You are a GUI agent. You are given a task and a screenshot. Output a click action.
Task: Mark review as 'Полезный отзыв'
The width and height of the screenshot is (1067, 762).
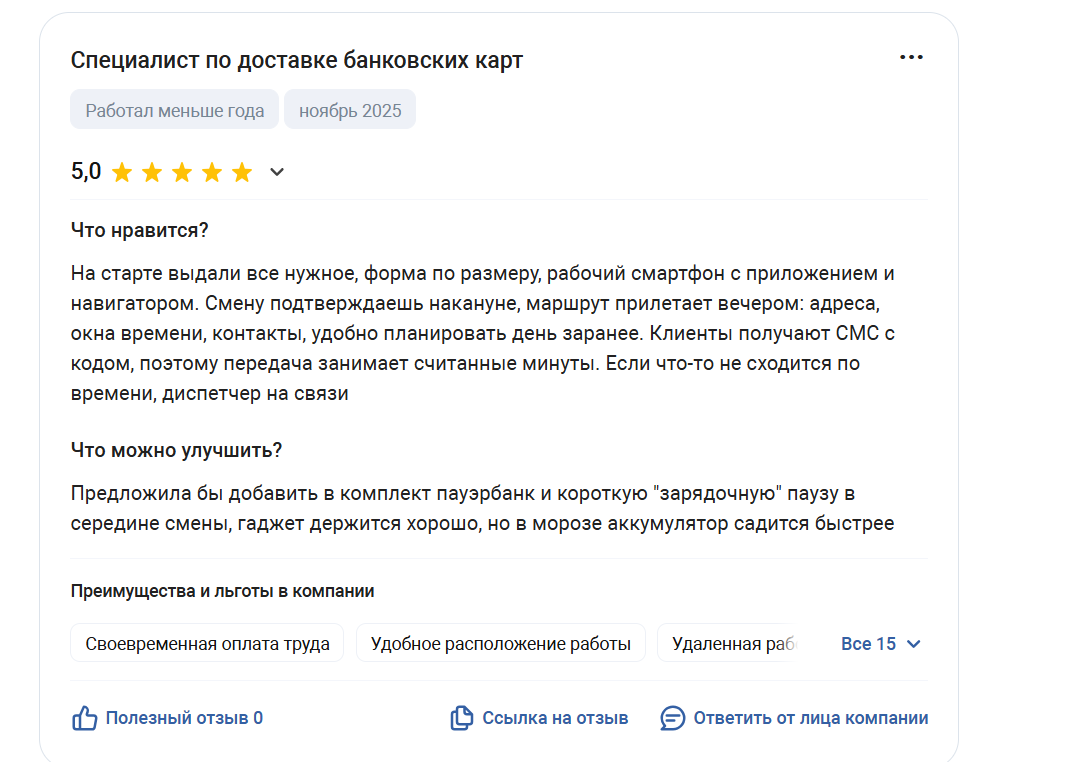(x=184, y=718)
